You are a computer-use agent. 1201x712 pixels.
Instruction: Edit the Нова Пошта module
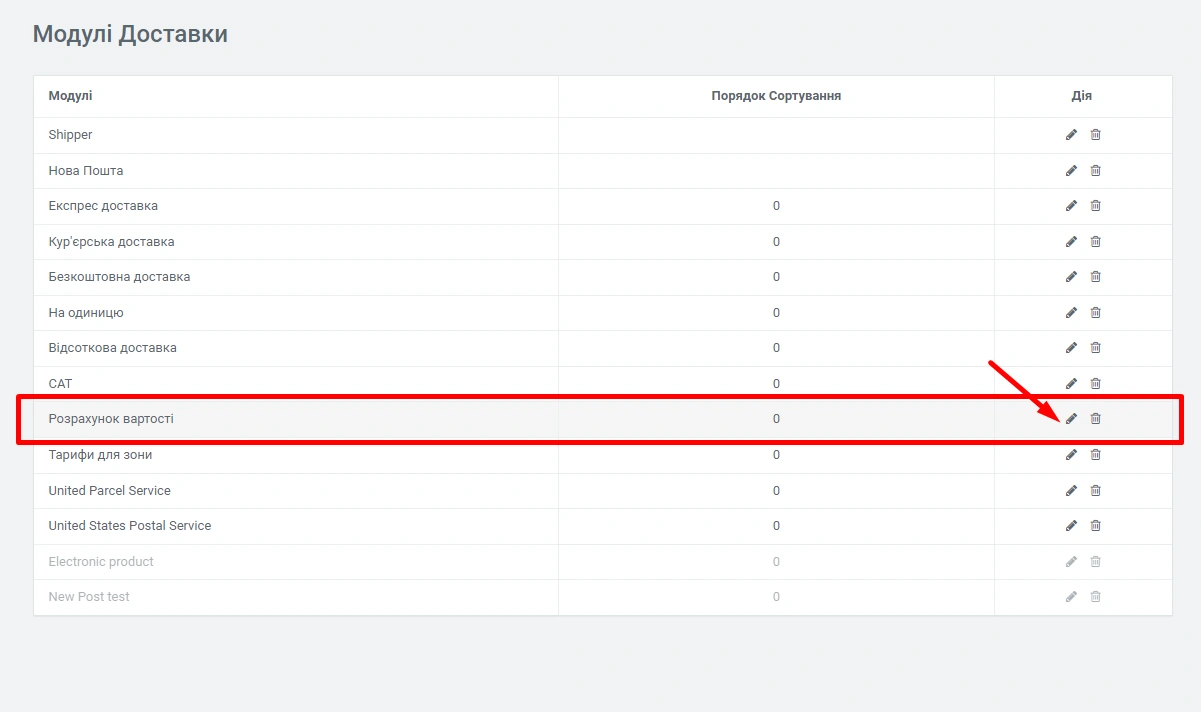(1071, 171)
